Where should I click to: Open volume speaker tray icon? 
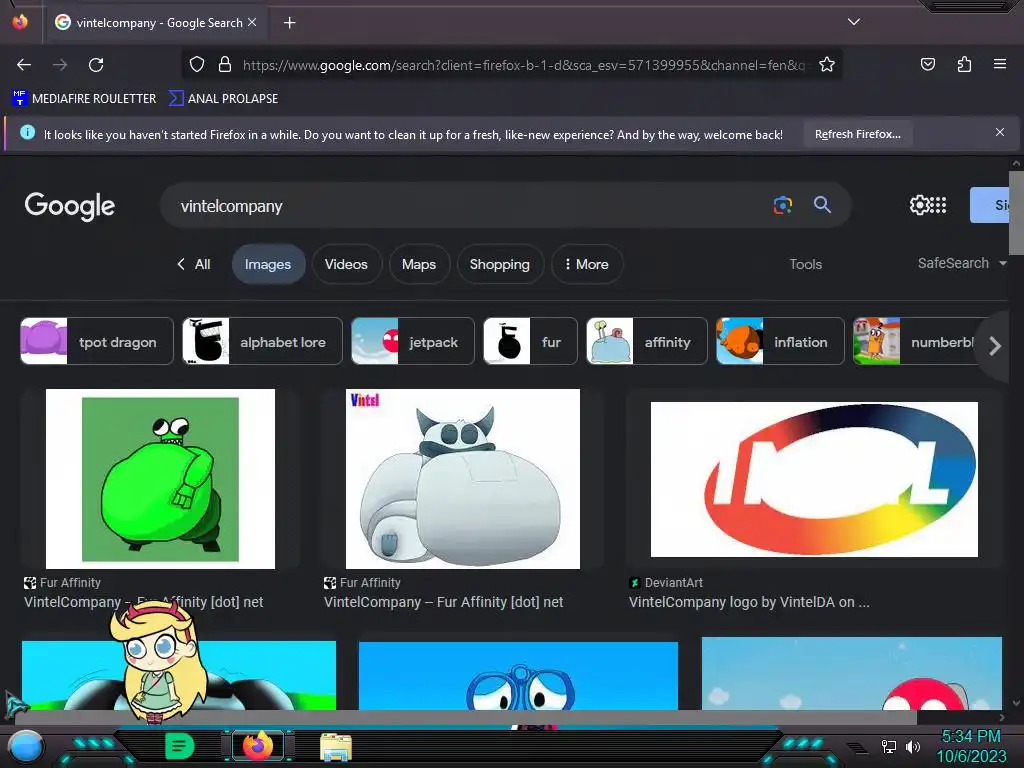912,746
